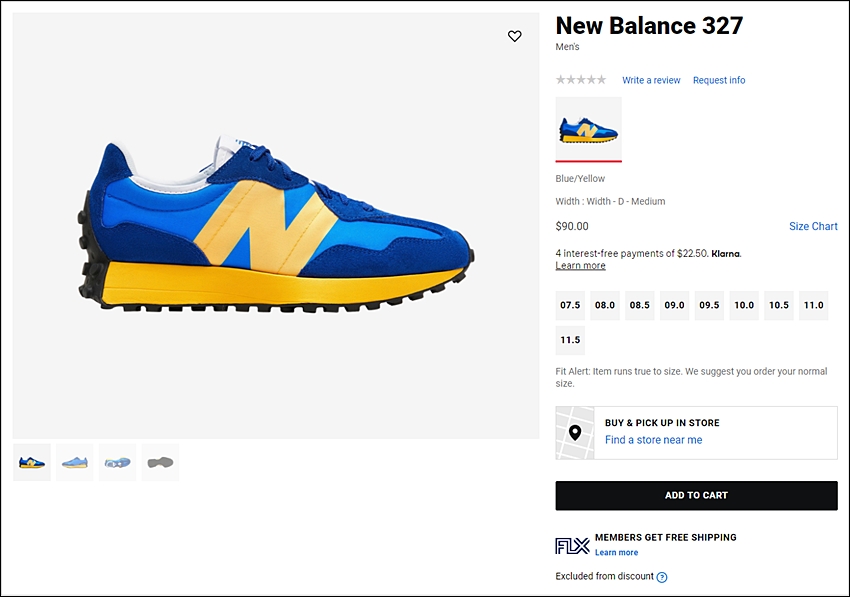
Task: View the top-down pair thumbnail
Action: pyautogui.click(x=117, y=462)
